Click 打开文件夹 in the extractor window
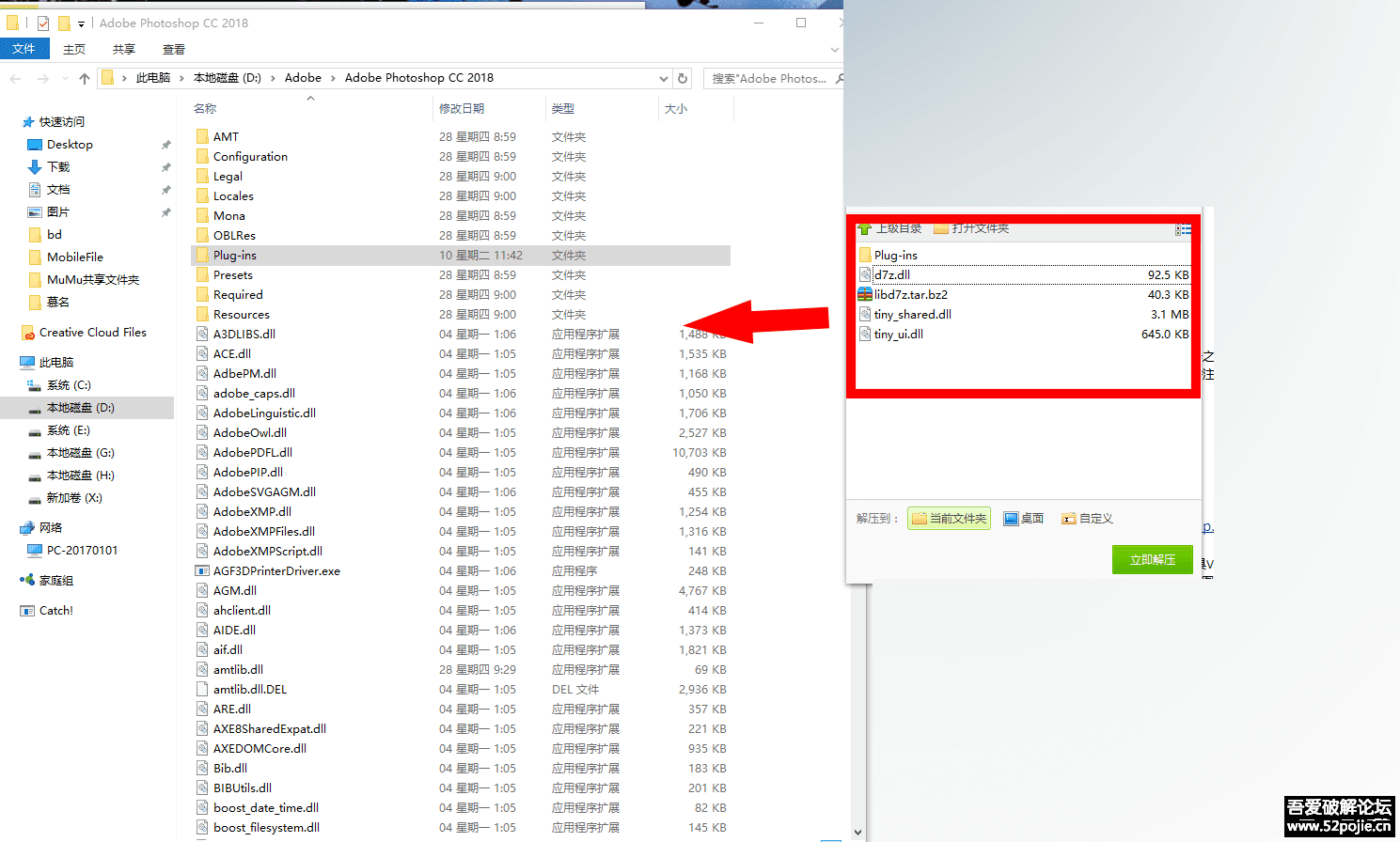This screenshot has height=842, width=1400. click(971, 228)
